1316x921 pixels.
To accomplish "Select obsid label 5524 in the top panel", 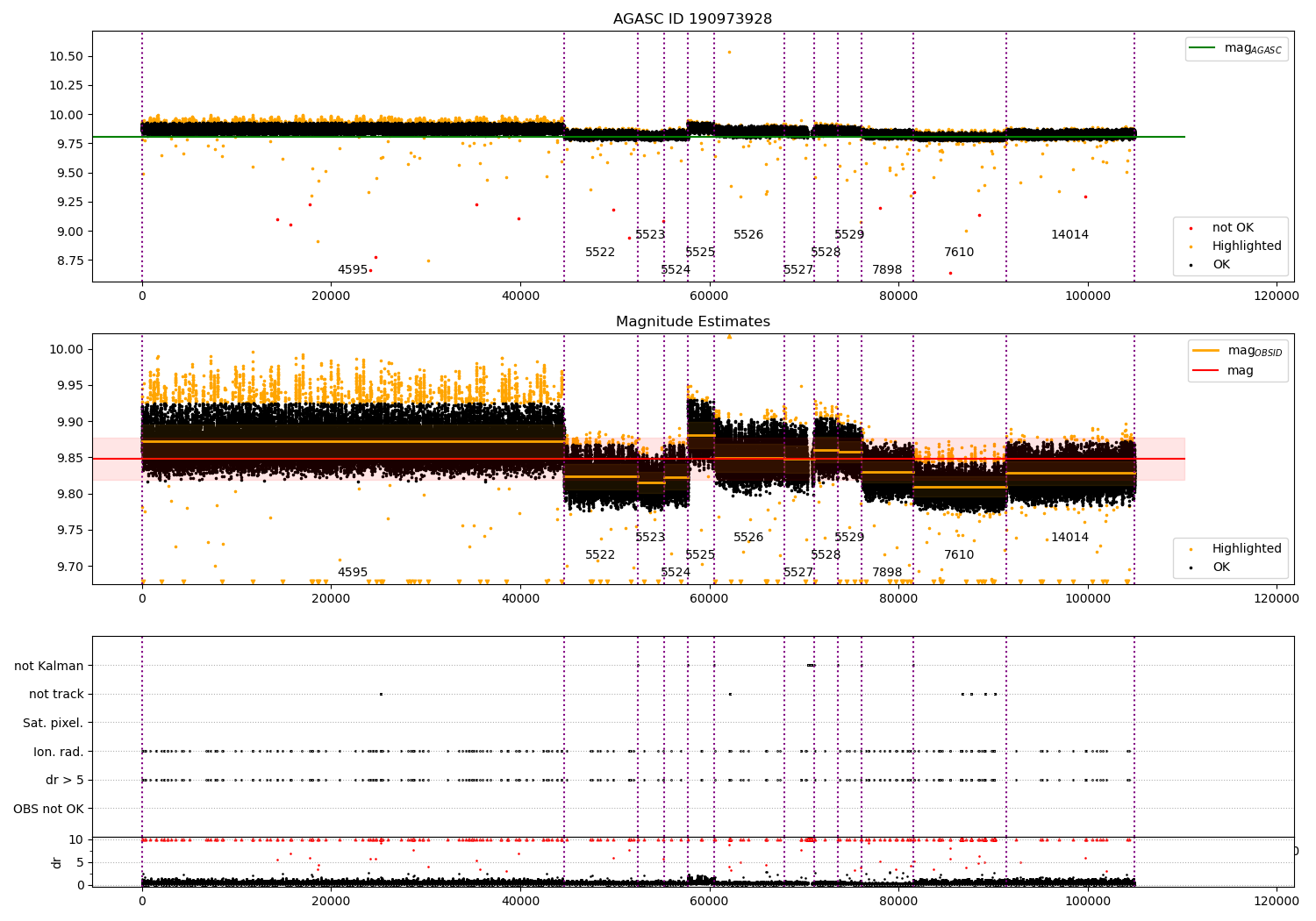I will pos(676,269).
